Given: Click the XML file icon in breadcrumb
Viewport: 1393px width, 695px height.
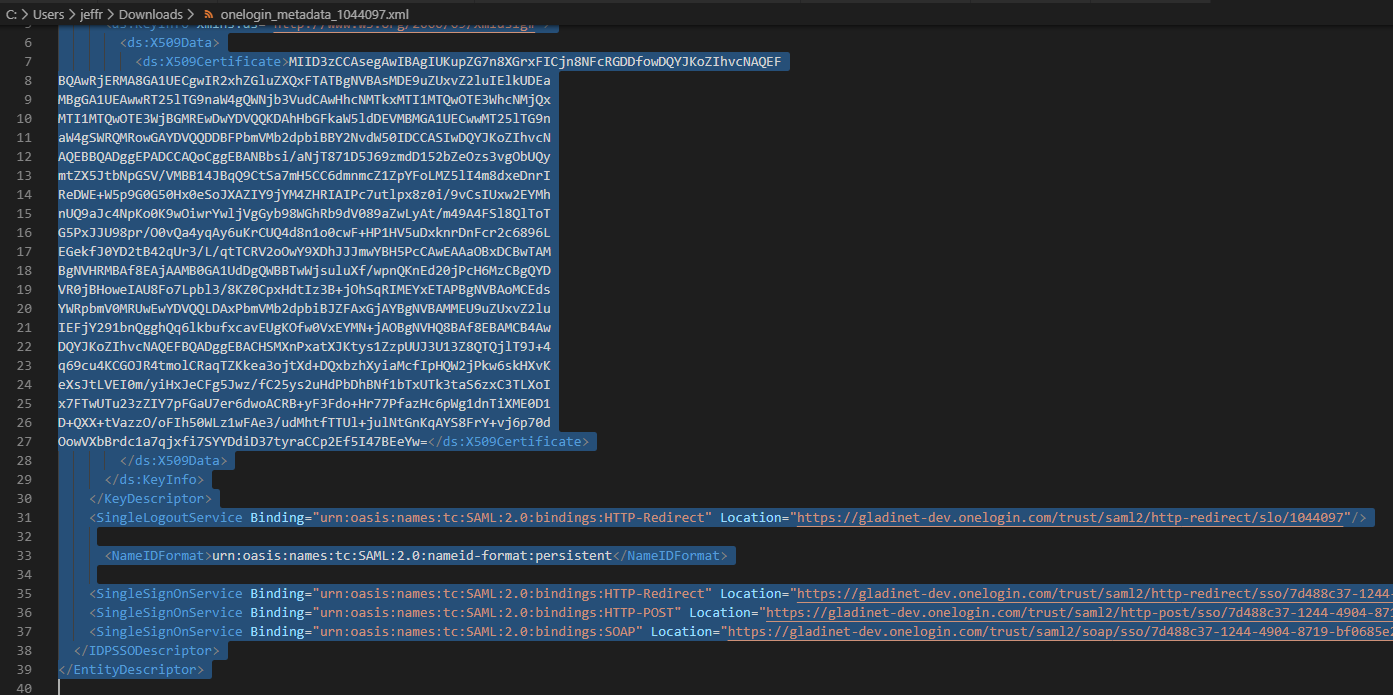Looking at the screenshot, I should [208, 14].
